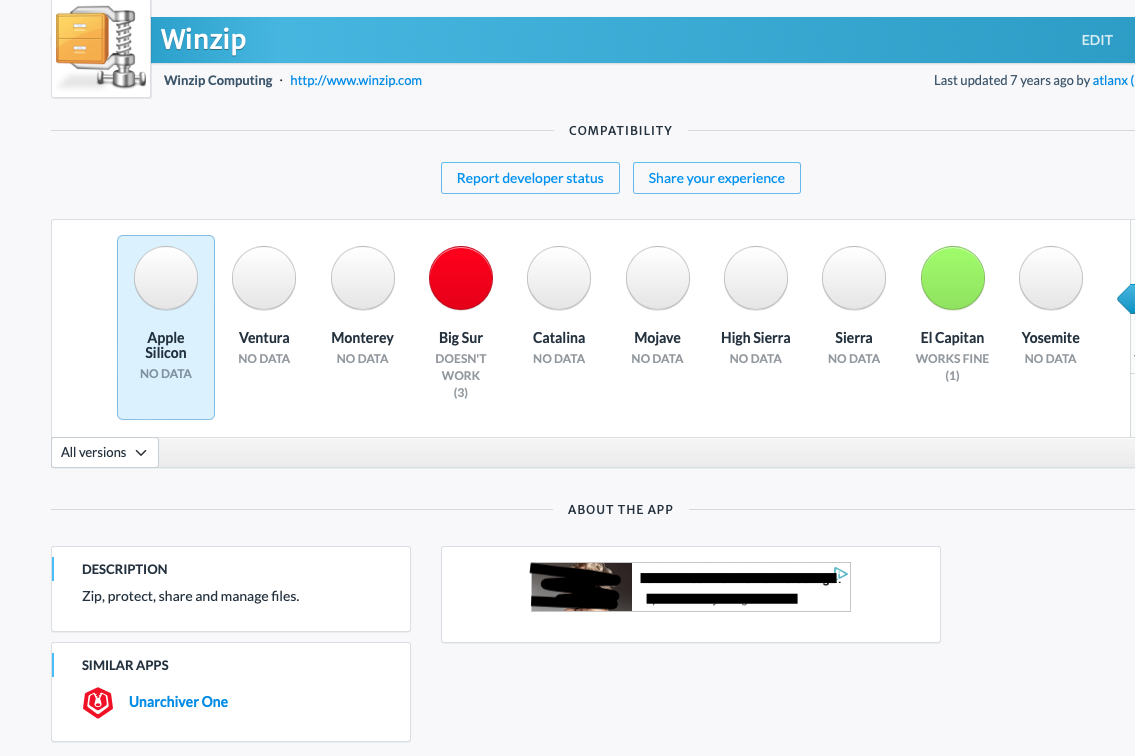The height and width of the screenshot is (756, 1135).
Task: Click the Winzip app icon
Action: click(101, 48)
